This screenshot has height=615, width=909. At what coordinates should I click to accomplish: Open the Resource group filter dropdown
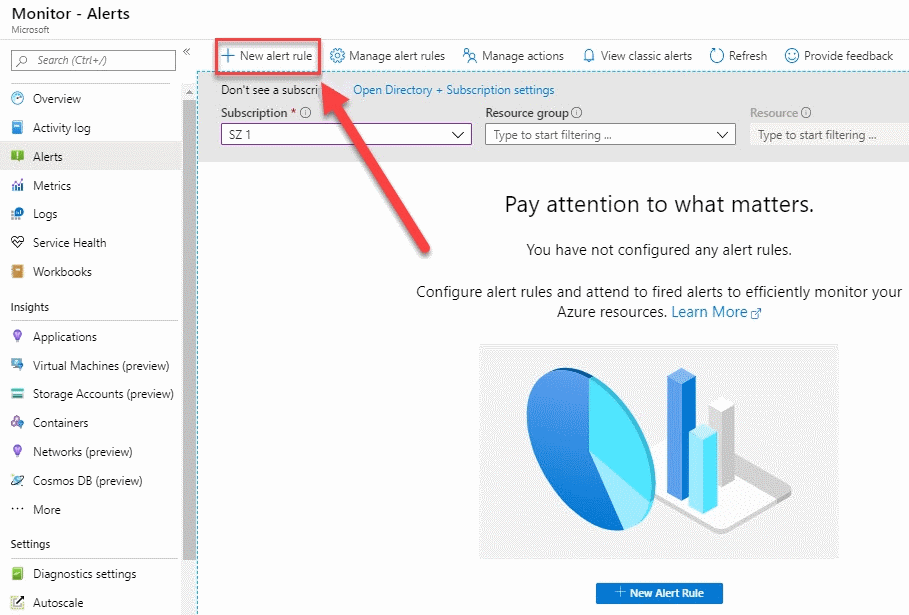tap(610, 134)
